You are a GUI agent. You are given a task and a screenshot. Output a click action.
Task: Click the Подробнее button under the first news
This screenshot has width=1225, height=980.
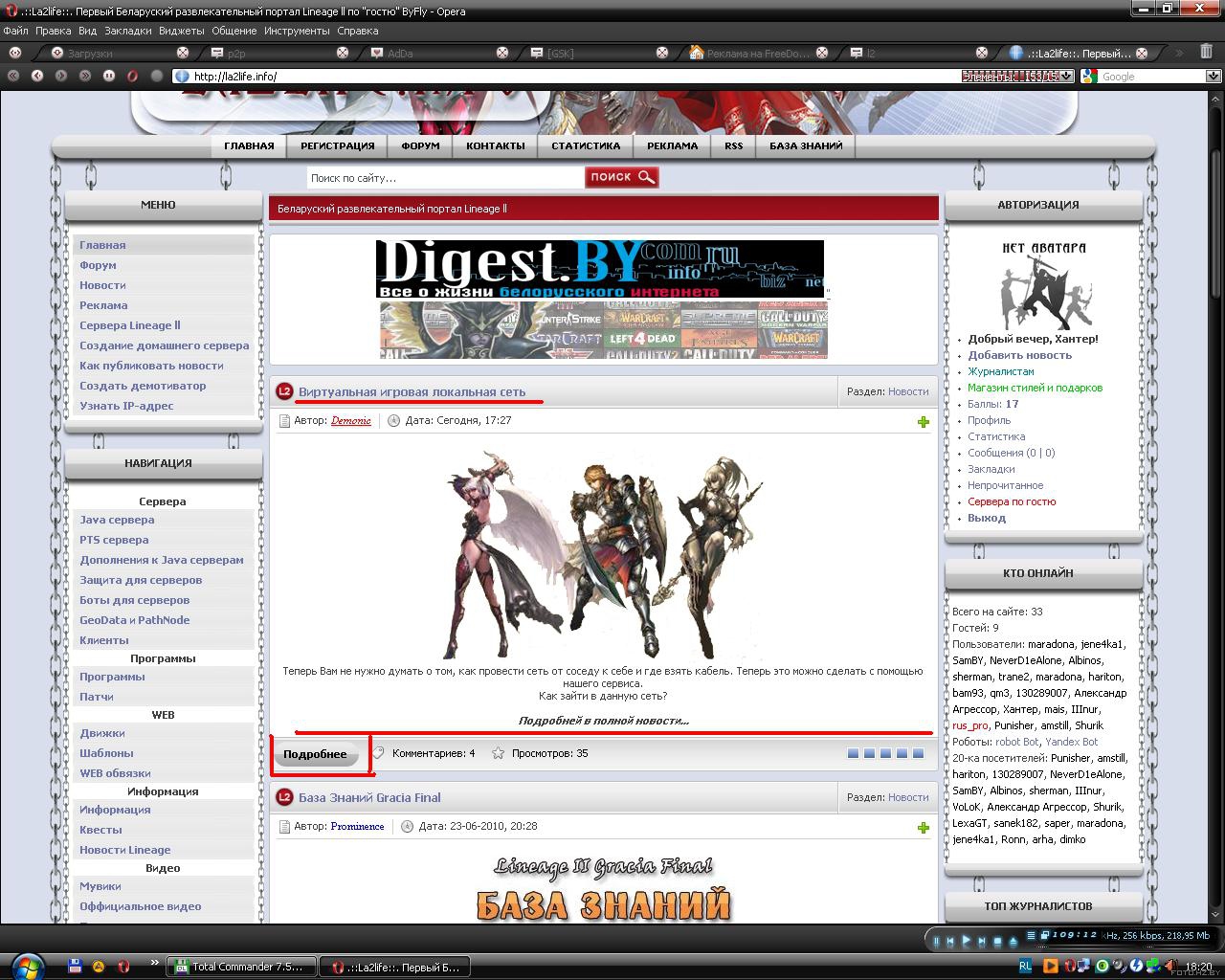316,754
